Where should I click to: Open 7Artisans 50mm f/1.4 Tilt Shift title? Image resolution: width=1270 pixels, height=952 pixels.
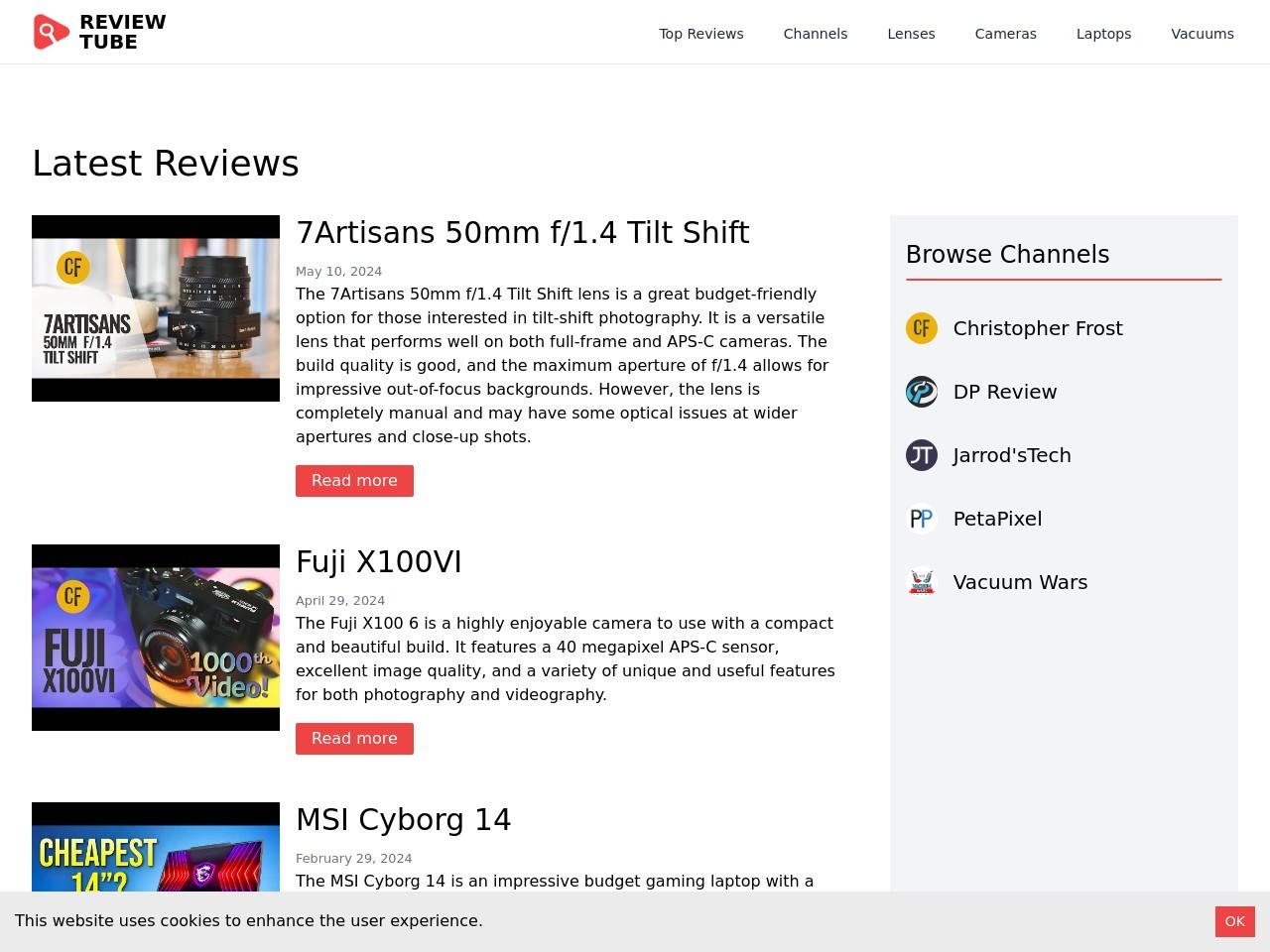523,232
